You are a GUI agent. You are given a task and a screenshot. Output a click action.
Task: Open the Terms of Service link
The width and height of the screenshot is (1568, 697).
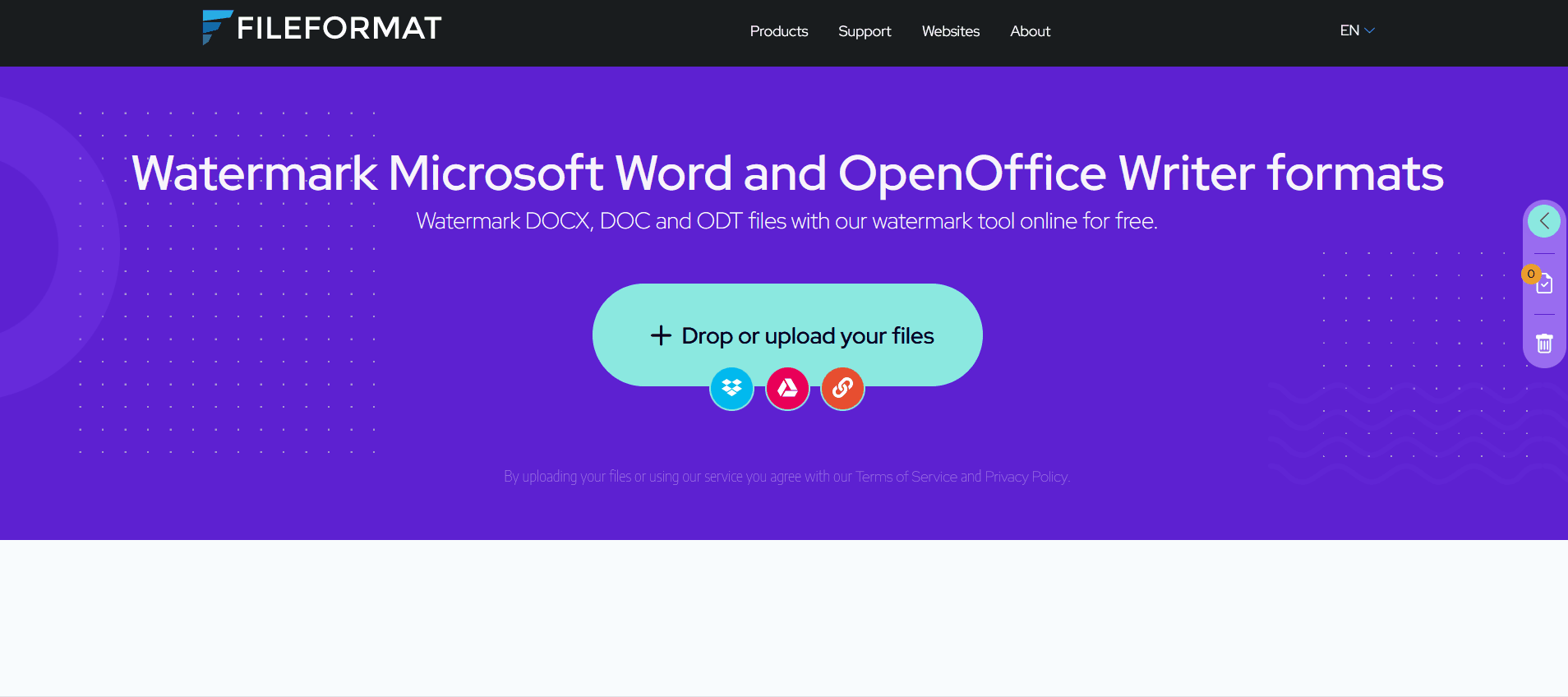coord(906,477)
